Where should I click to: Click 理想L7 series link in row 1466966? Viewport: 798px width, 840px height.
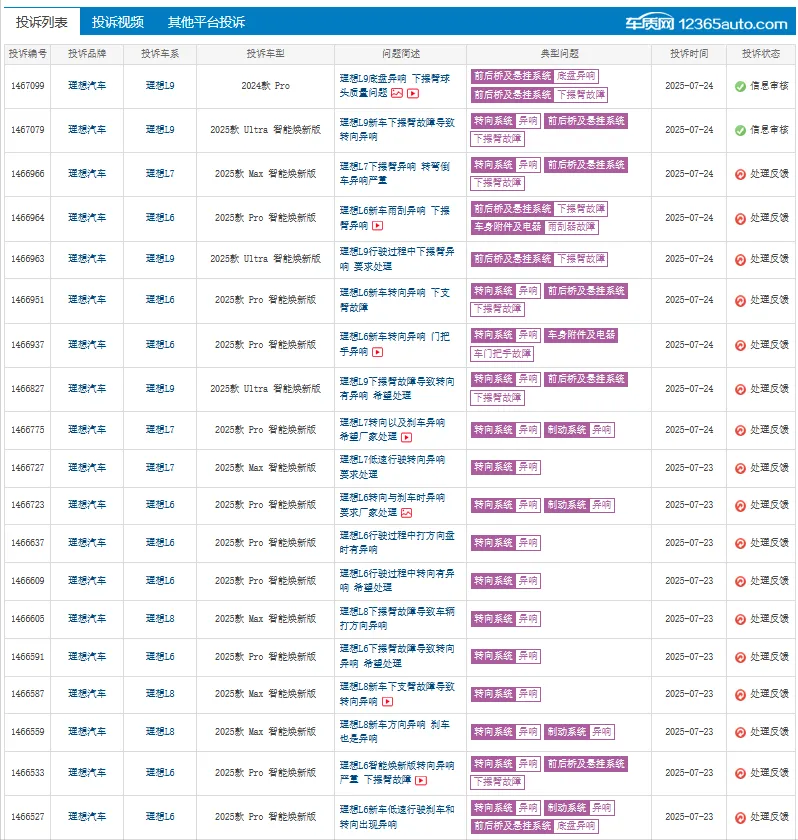pos(160,174)
